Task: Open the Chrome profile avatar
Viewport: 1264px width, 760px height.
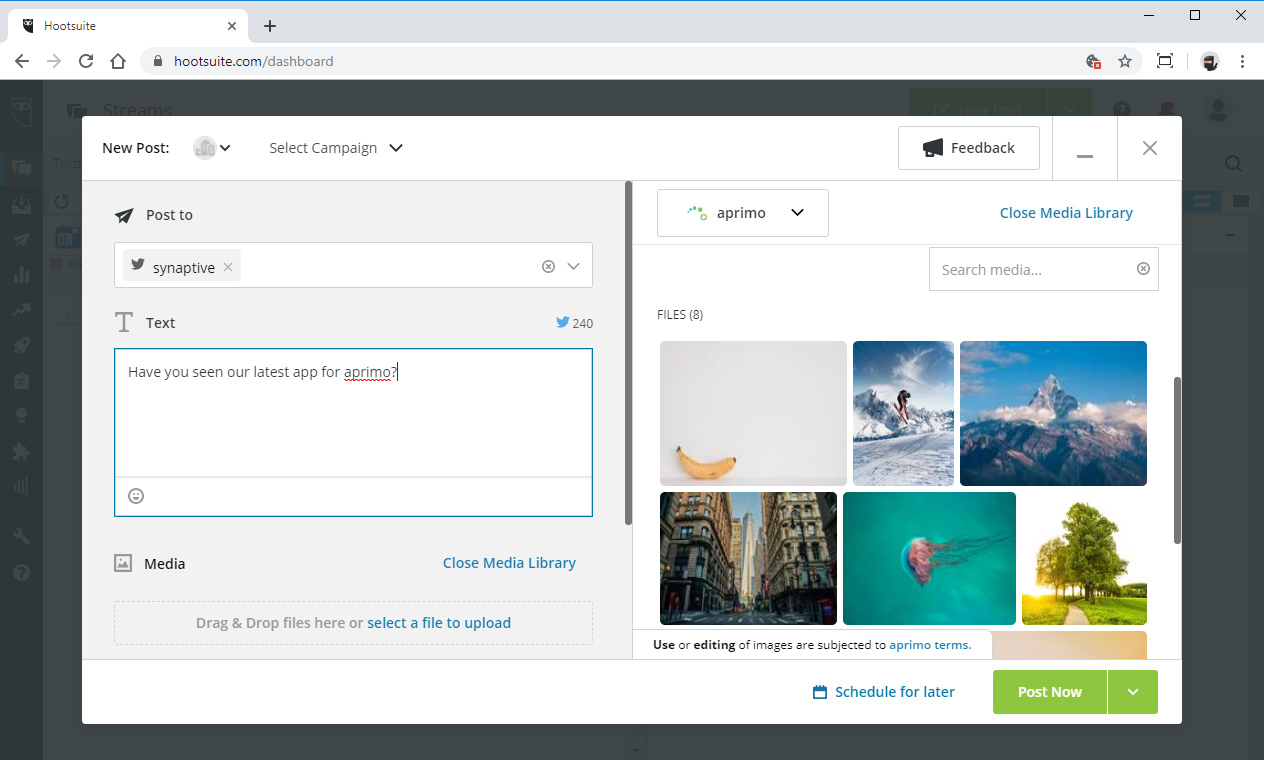Action: [x=1210, y=61]
